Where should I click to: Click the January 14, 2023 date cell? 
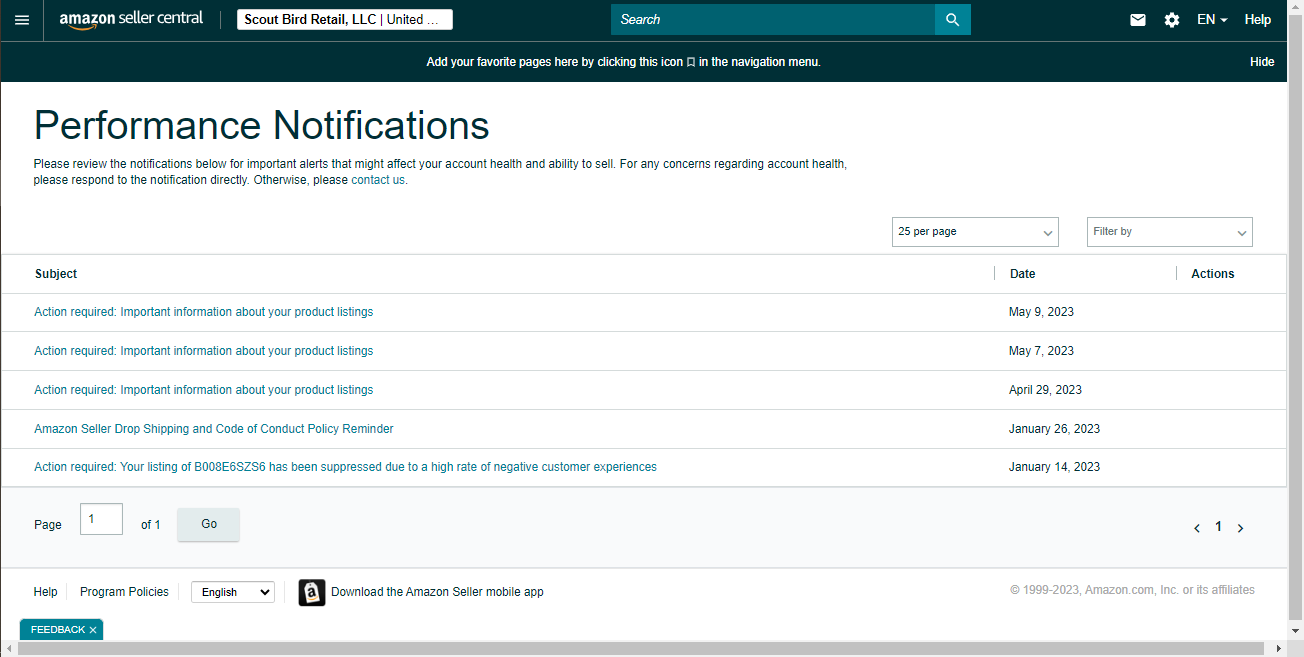coord(1054,467)
